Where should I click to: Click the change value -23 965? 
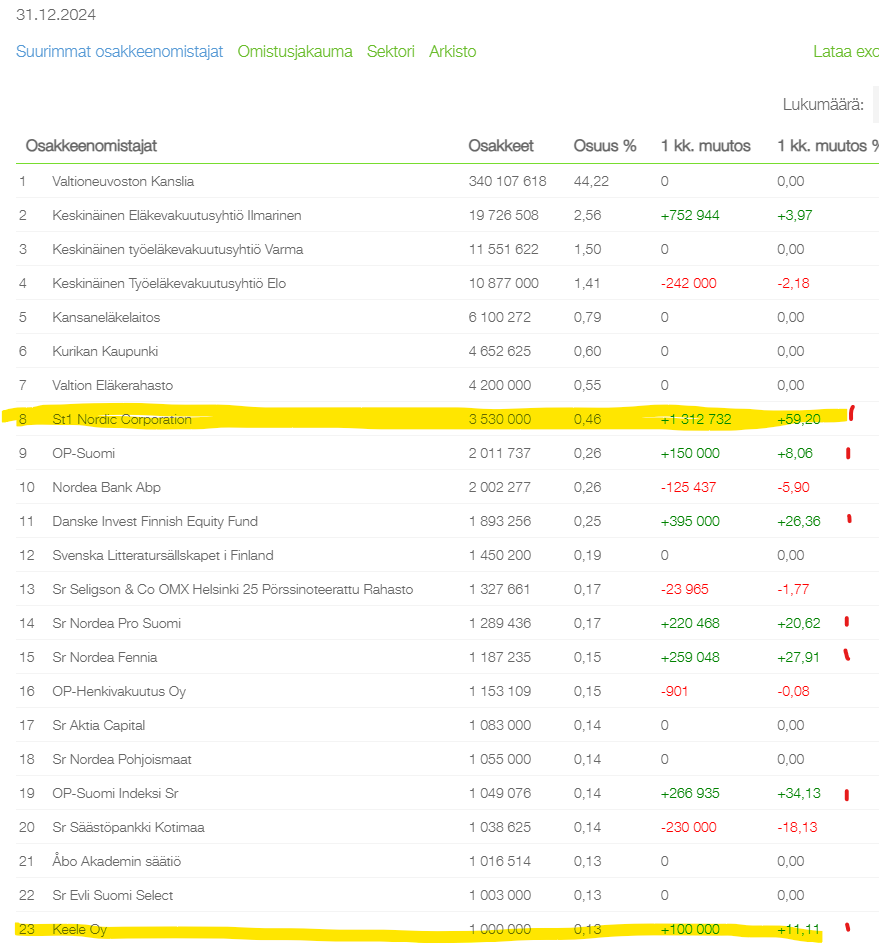(x=685, y=589)
